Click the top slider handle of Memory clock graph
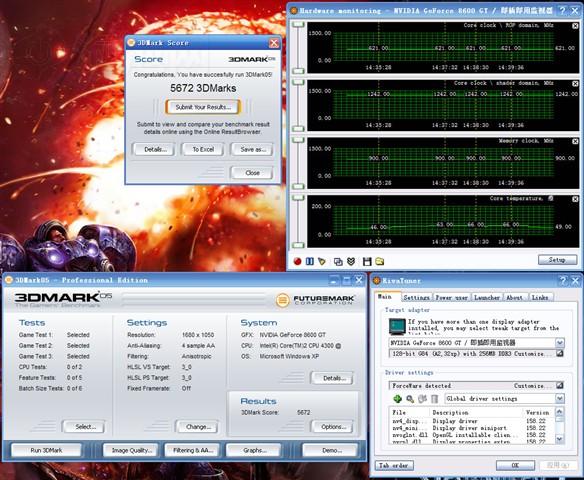This screenshot has width=584, height=480. tap(298, 140)
